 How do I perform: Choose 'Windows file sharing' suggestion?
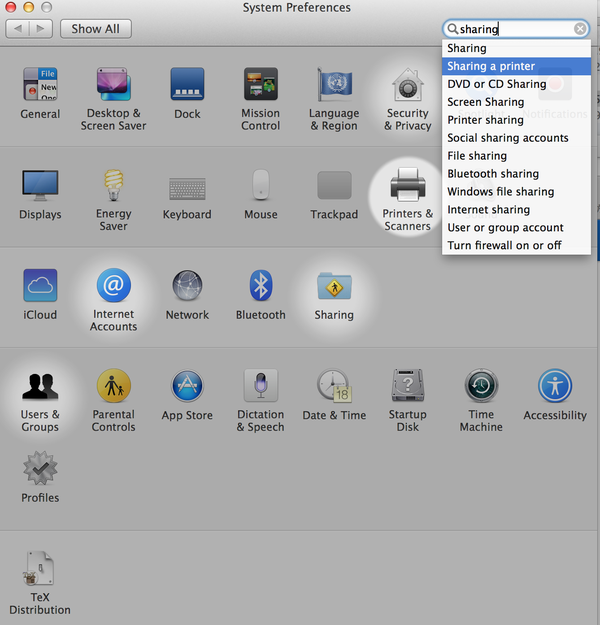click(516, 192)
